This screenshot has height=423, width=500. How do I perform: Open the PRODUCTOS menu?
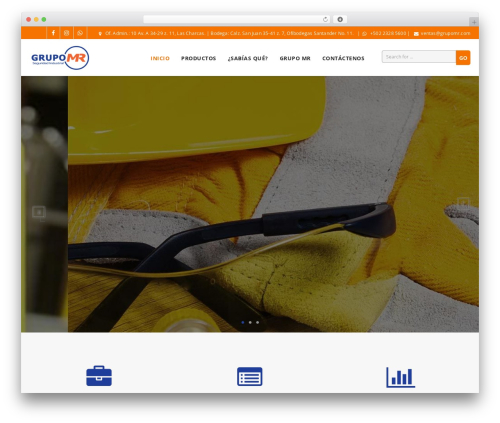[199, 58]
